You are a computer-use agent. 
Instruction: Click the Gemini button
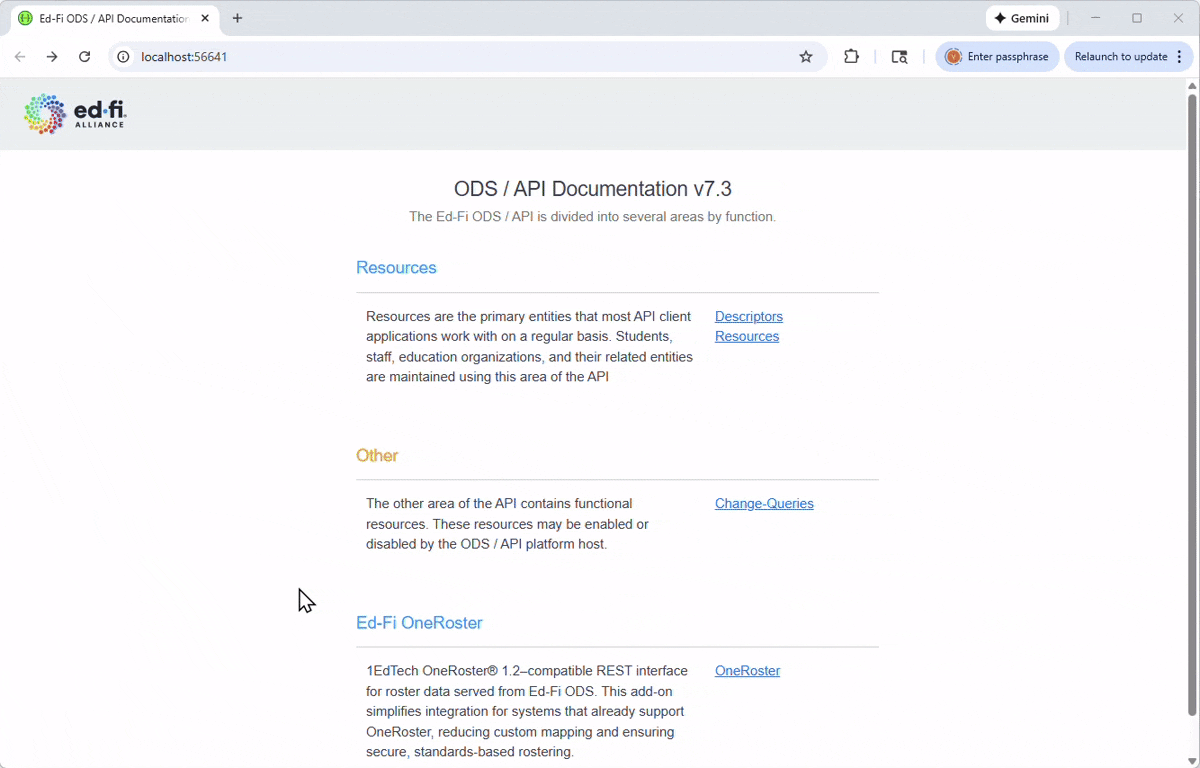click(x=1022, y=18)
